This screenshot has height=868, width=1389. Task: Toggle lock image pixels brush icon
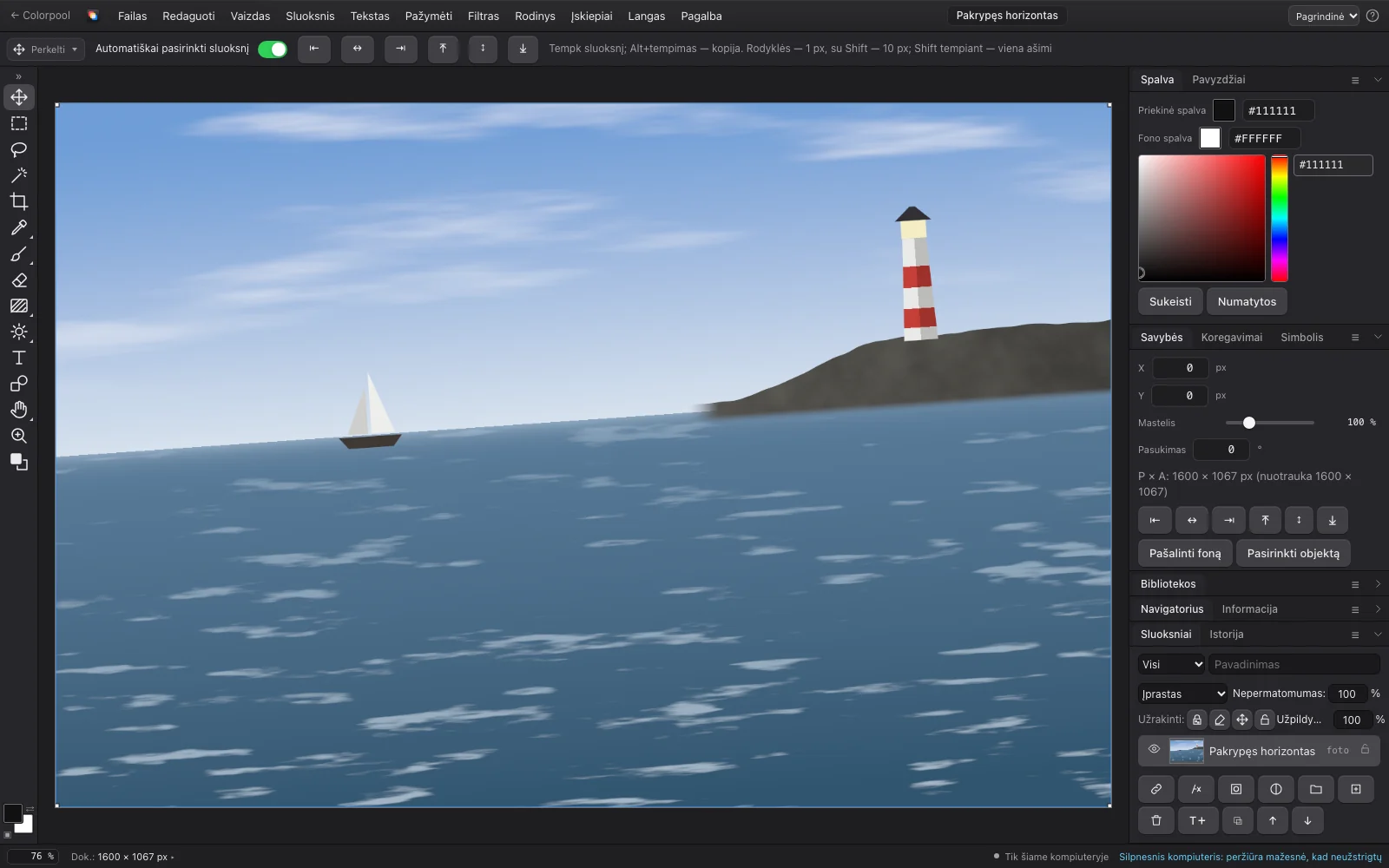(x=1220, y=720)
